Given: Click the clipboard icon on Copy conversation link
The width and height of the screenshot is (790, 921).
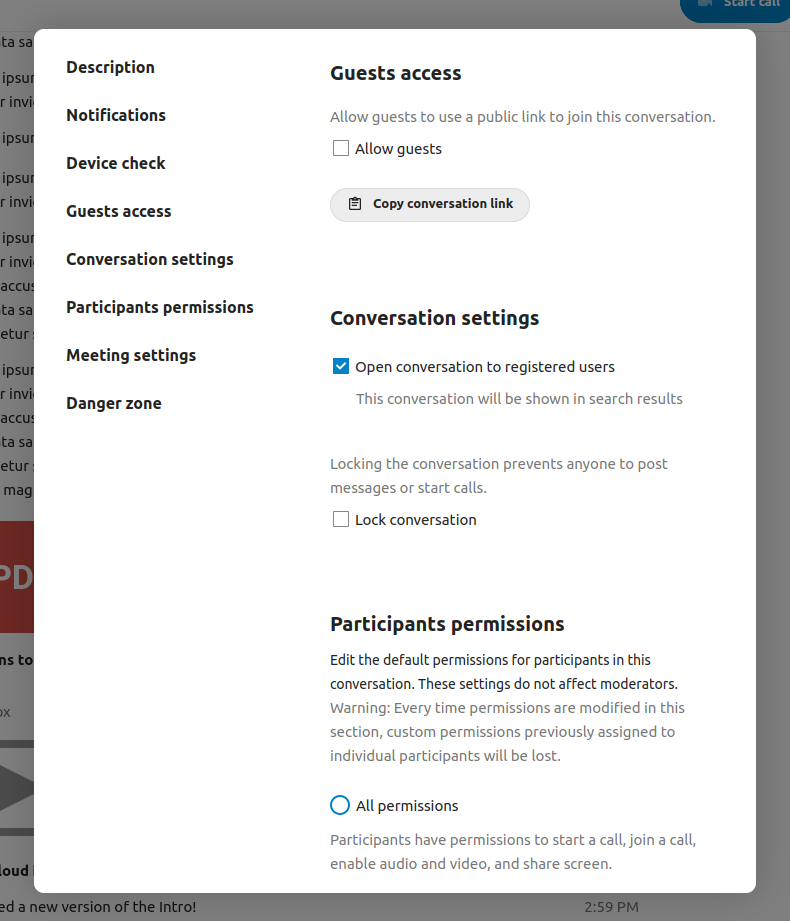Looking at the screenshot, I should coord(355,204).
